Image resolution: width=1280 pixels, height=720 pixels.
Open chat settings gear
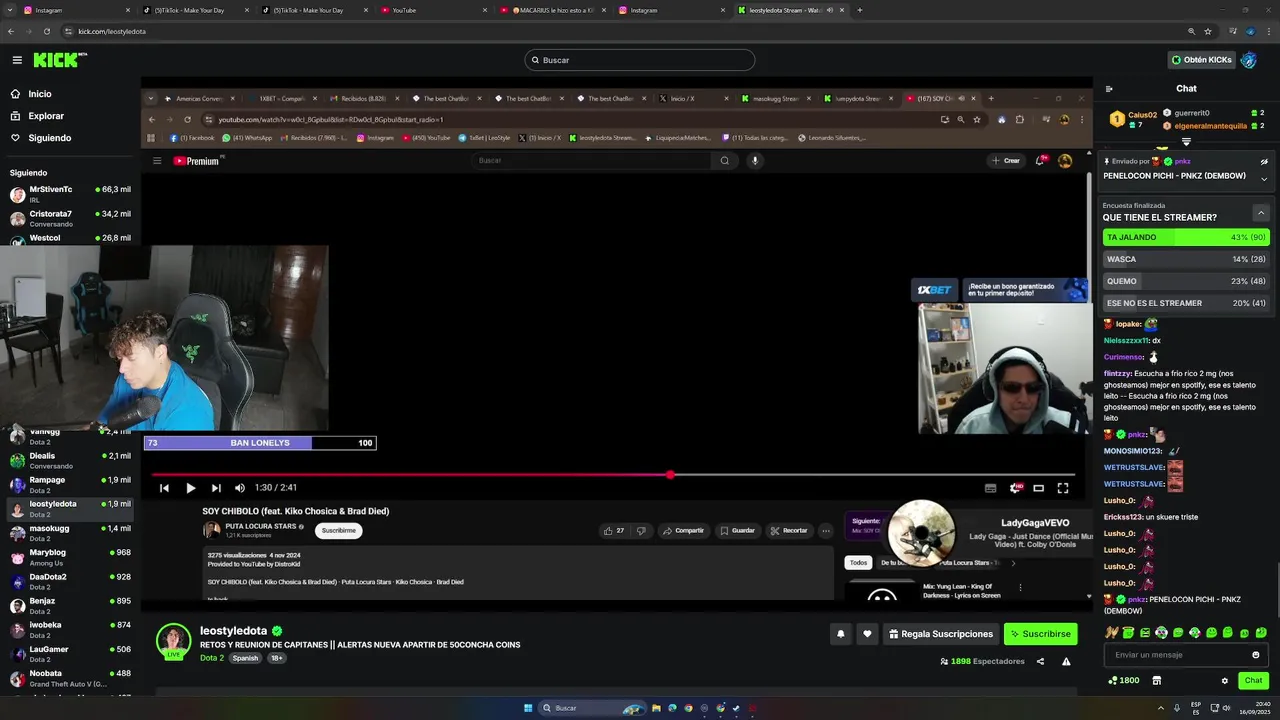click(x=1224, y=681)
